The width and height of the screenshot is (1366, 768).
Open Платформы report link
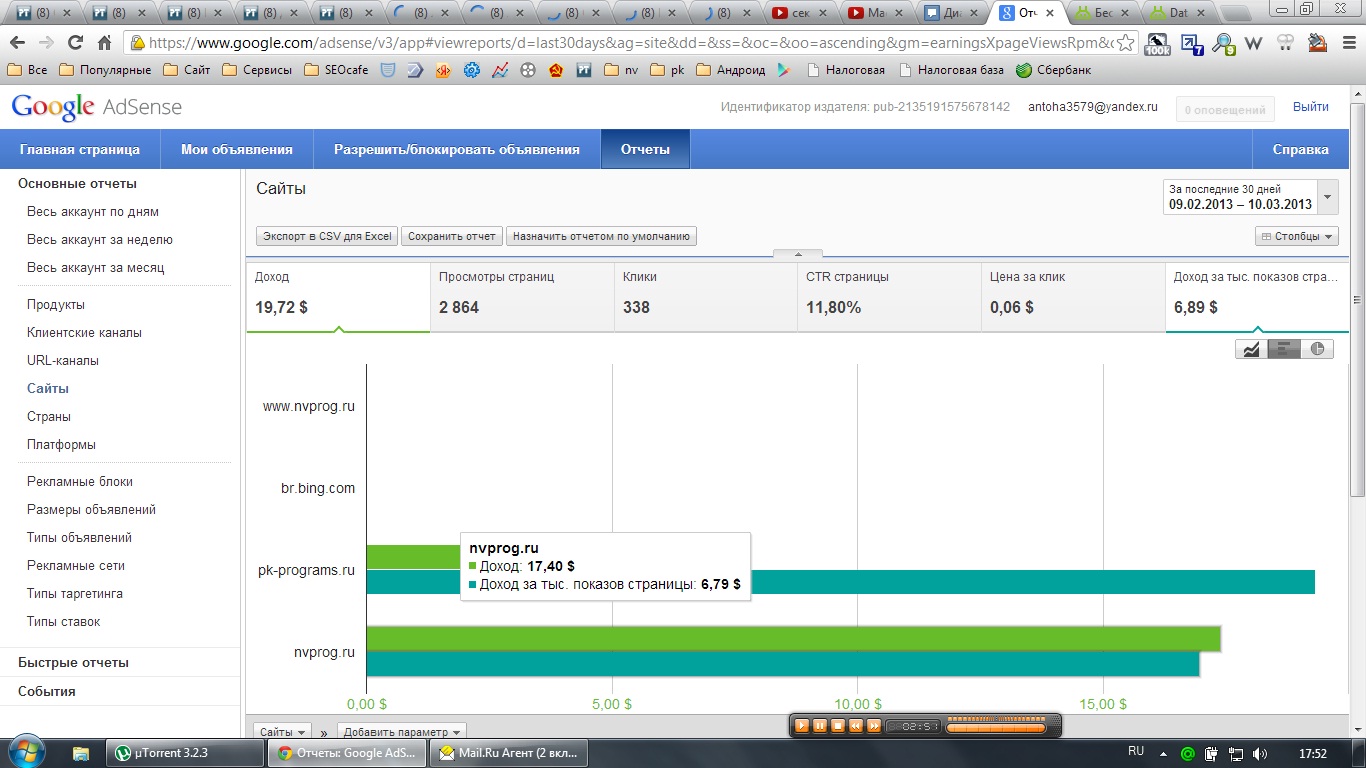coord(62,445)
